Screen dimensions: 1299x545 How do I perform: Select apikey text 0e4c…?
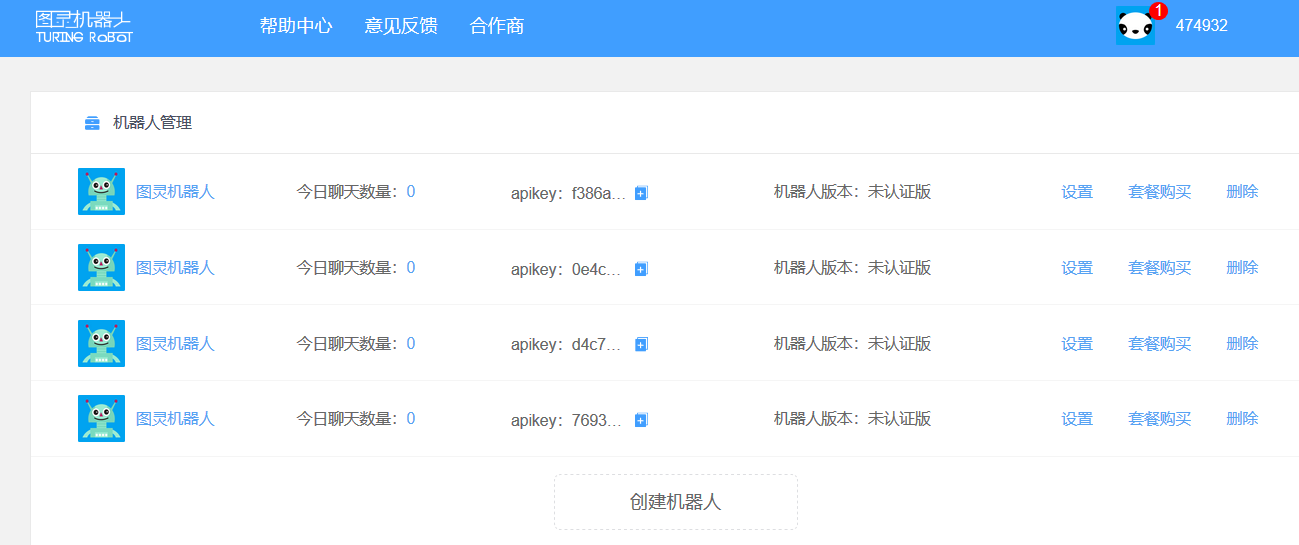(597, 269)
